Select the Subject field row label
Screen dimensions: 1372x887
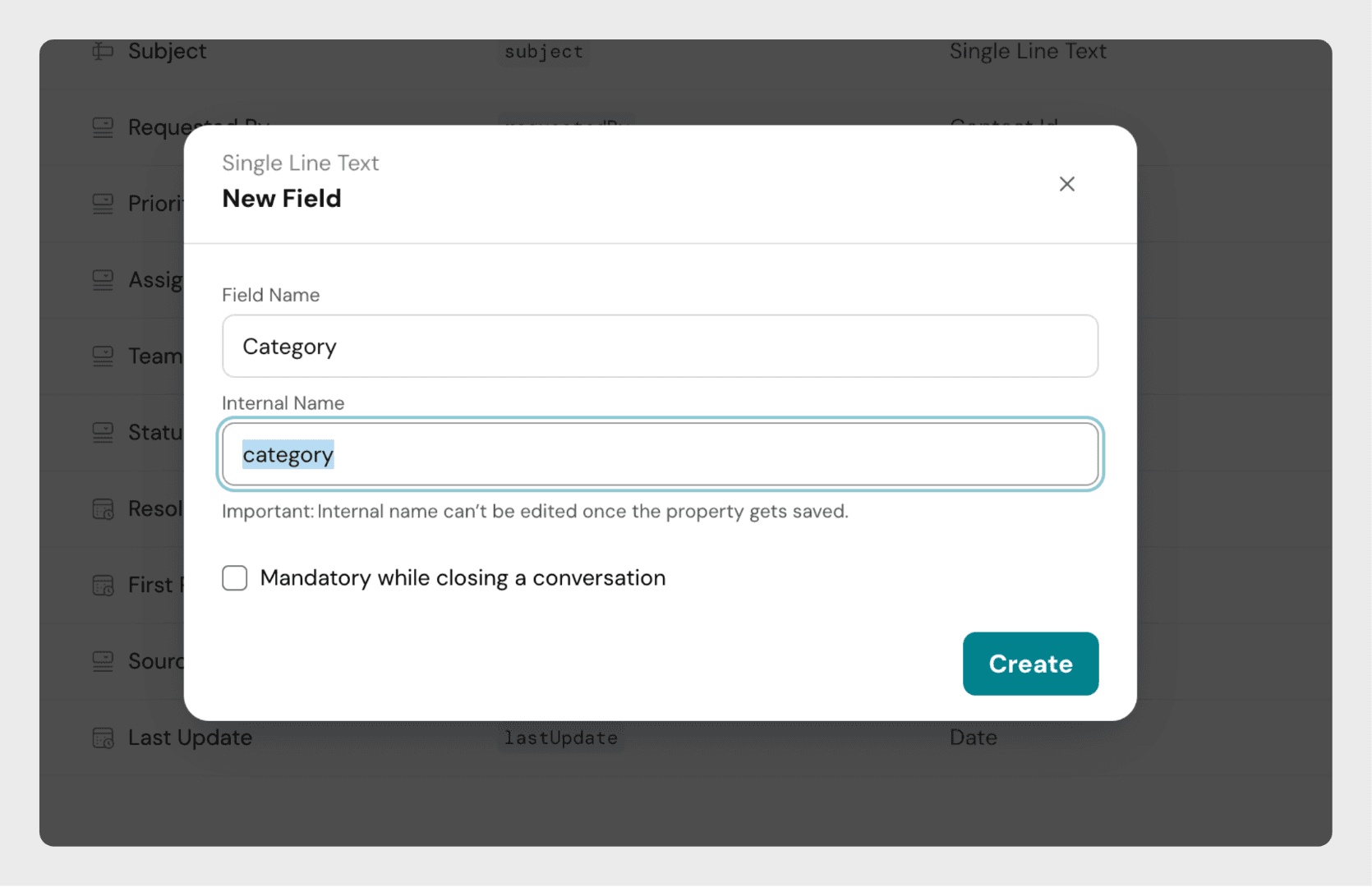coord(167,51)
